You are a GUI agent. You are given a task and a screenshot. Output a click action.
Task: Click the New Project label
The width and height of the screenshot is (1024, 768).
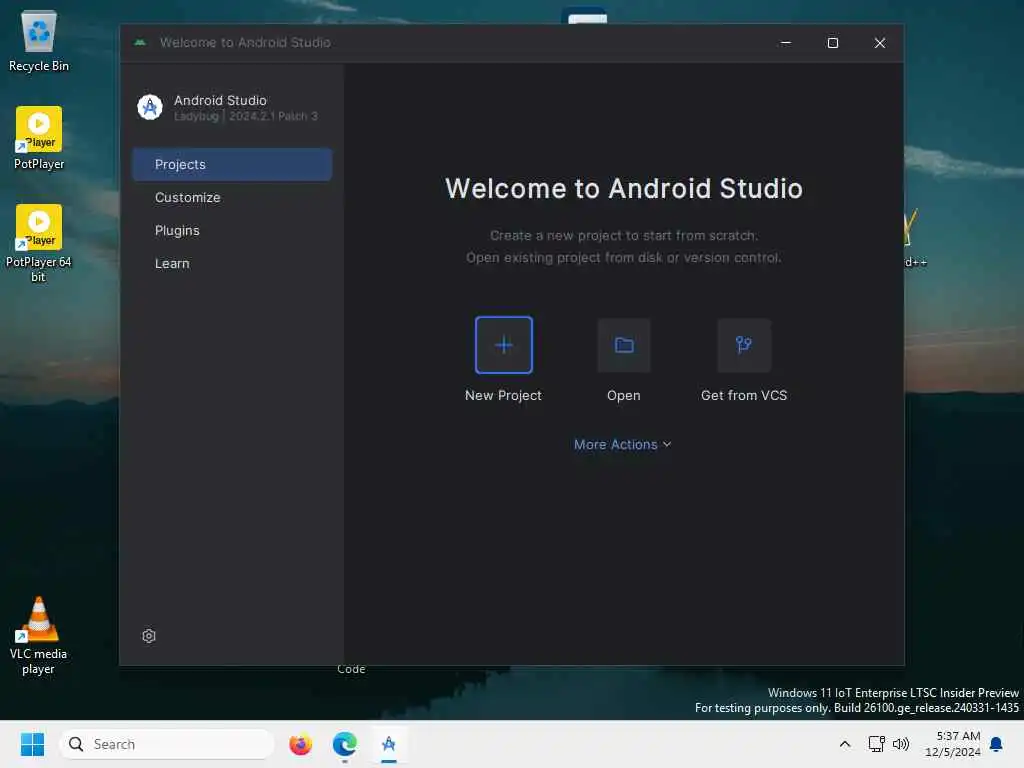[503, 395]
